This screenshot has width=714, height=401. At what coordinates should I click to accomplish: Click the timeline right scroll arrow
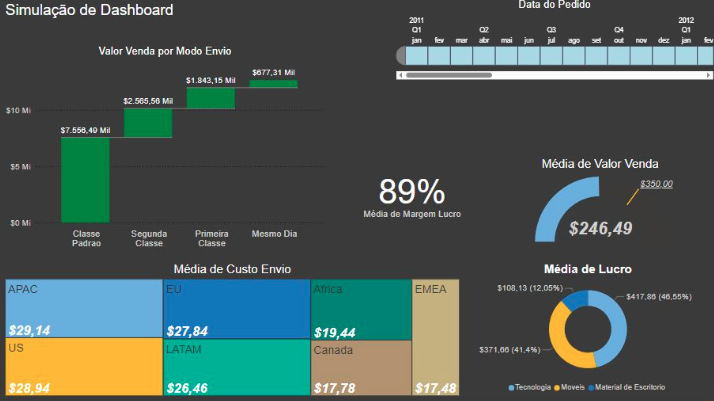(x=709, y=75)
